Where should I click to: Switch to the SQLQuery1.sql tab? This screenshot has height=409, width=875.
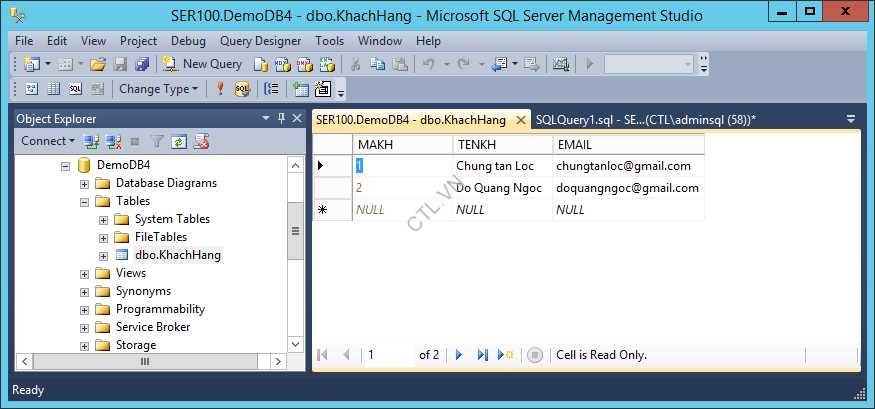(645, 119)
